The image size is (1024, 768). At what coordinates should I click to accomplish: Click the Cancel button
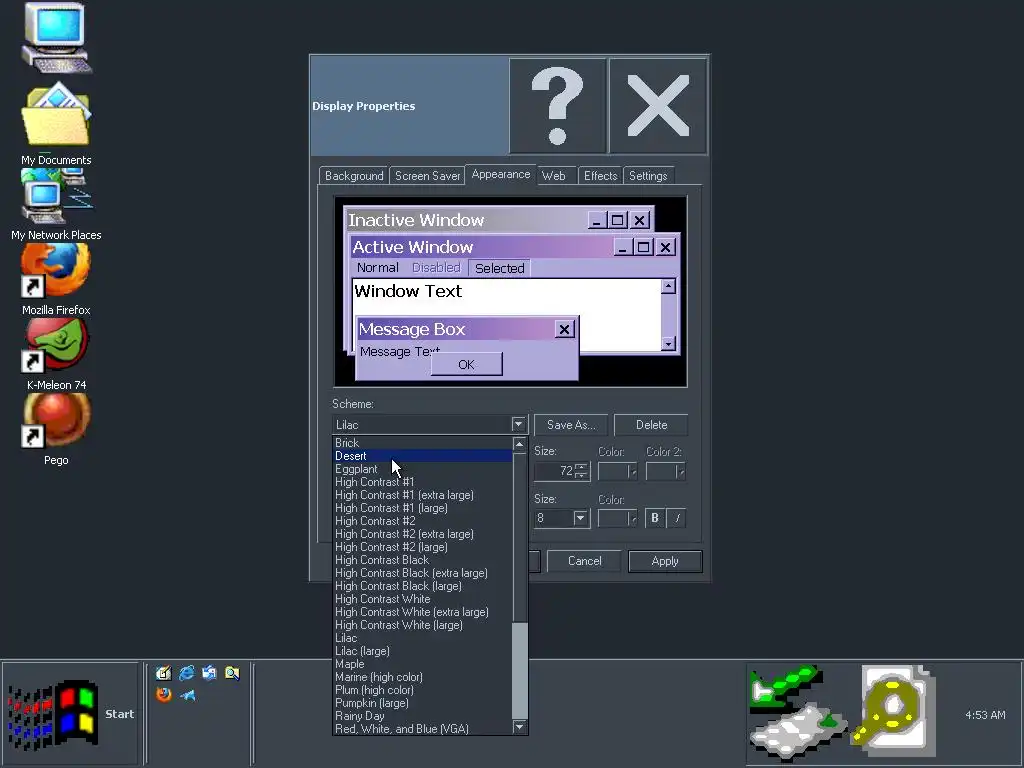(584, 561)
